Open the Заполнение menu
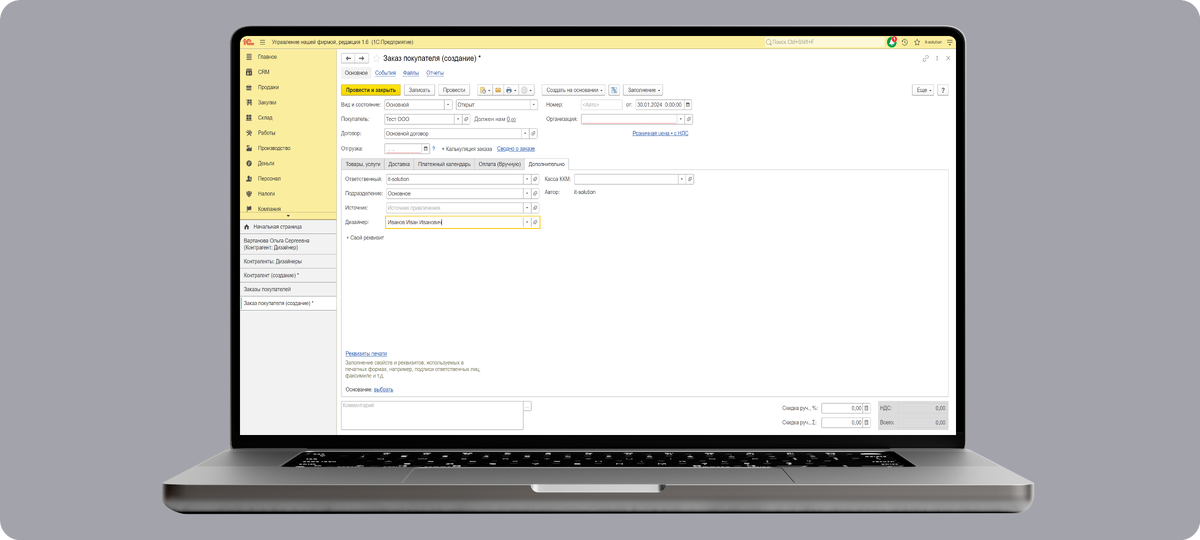Screen dimensions: 1200x540 pyautogui.click(x=643, y=90)
